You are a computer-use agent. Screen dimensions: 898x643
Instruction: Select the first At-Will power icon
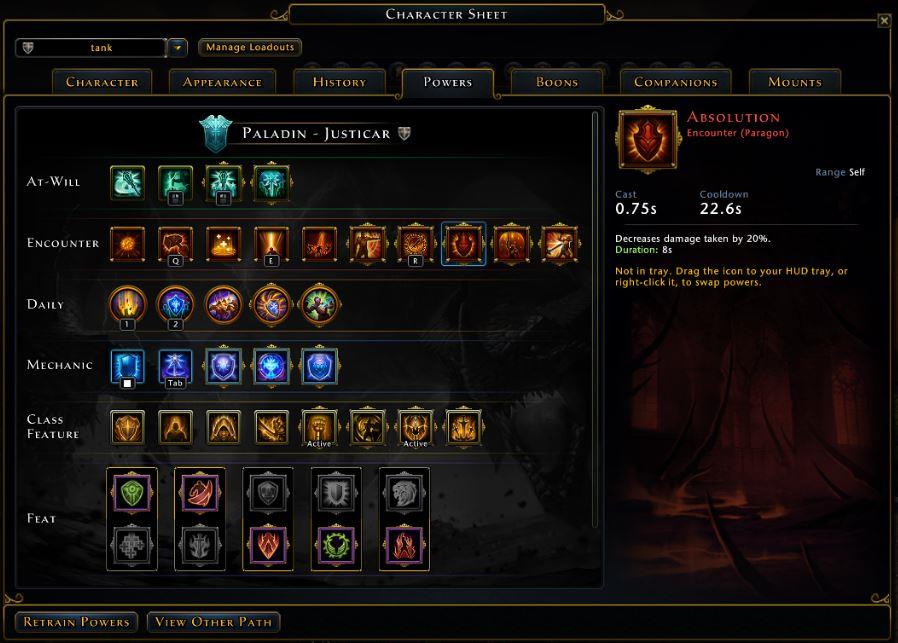coord(127,183)
